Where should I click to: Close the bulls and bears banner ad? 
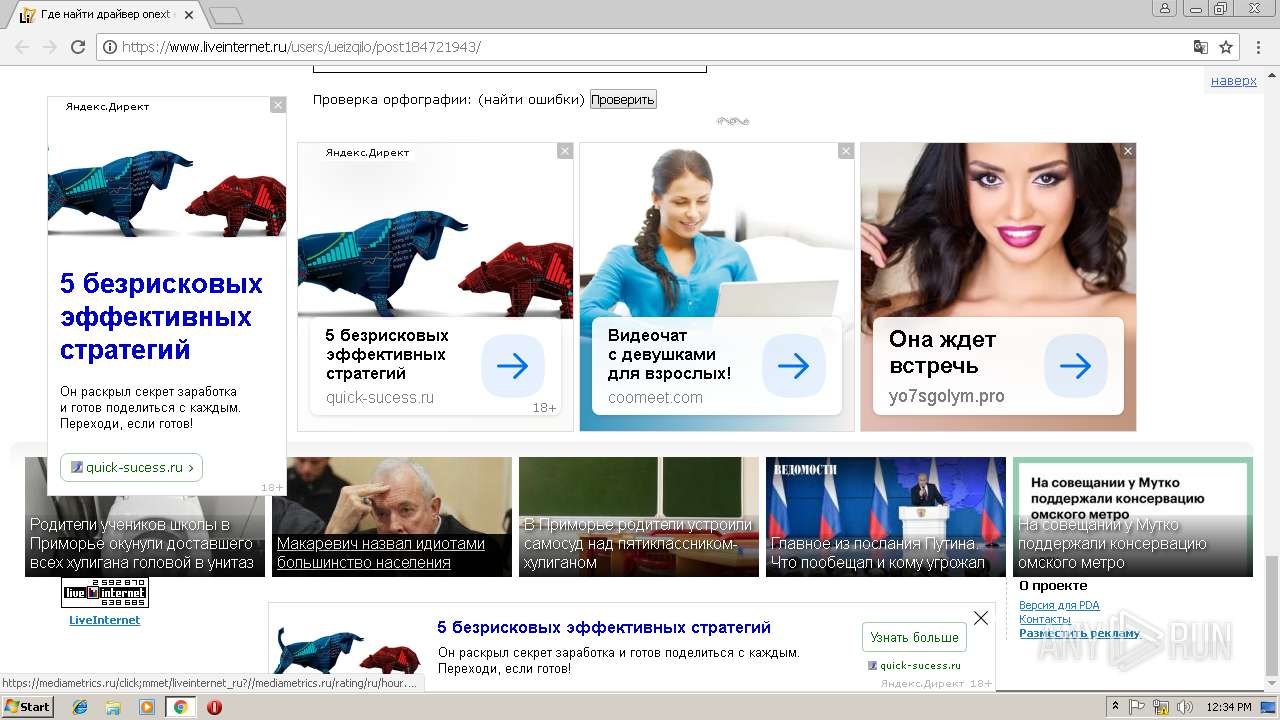pos(565,151)
